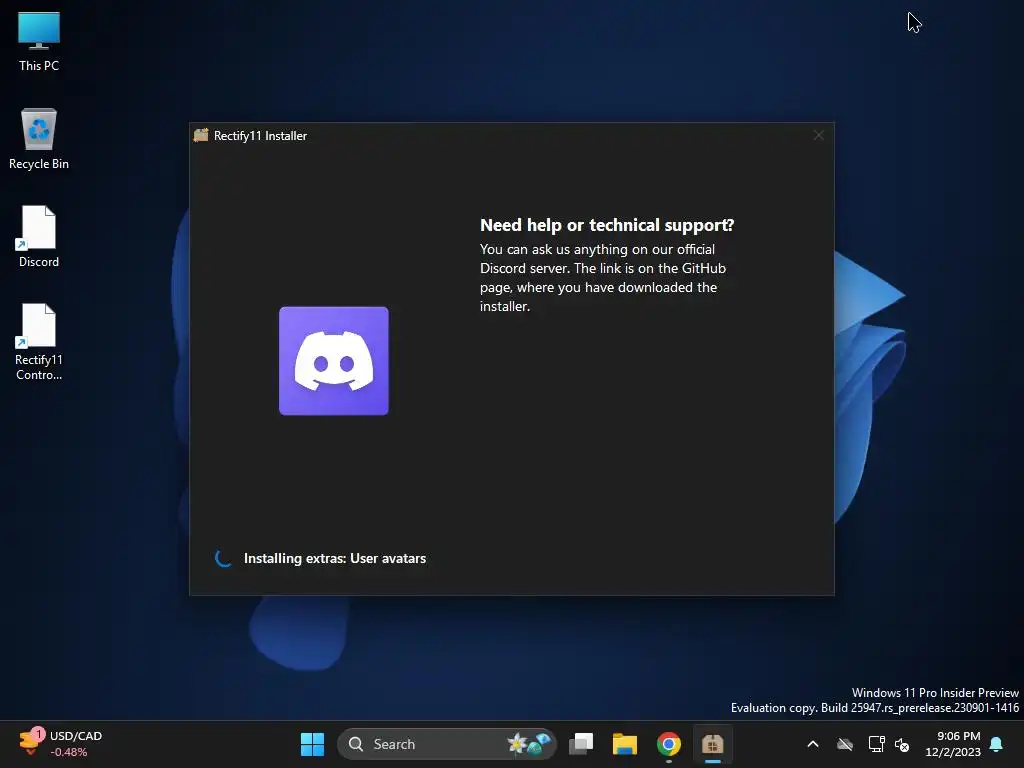Click the 'Need help or technical support?' heading
Image resolution: width=1024 pixels, height=768 pixels.
tap(607, 225)
